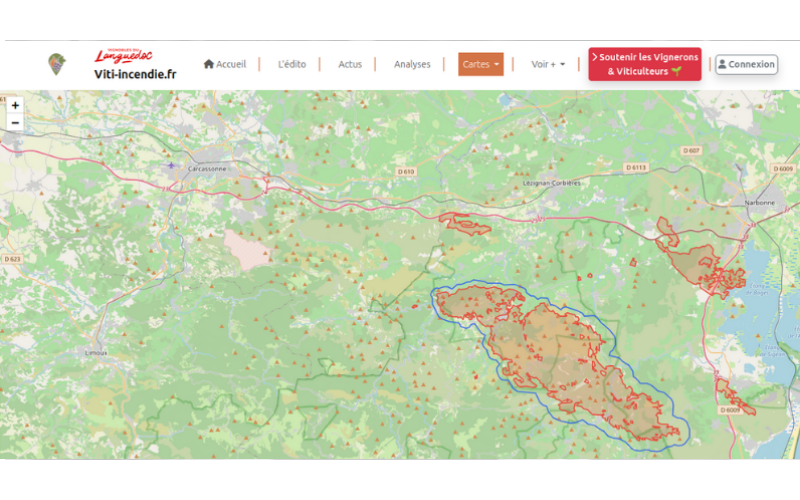Viewport: 800px width, 500px height.
Task: Click the small red fire zone below Lézignan-Corbières
Action: point(463,223)
